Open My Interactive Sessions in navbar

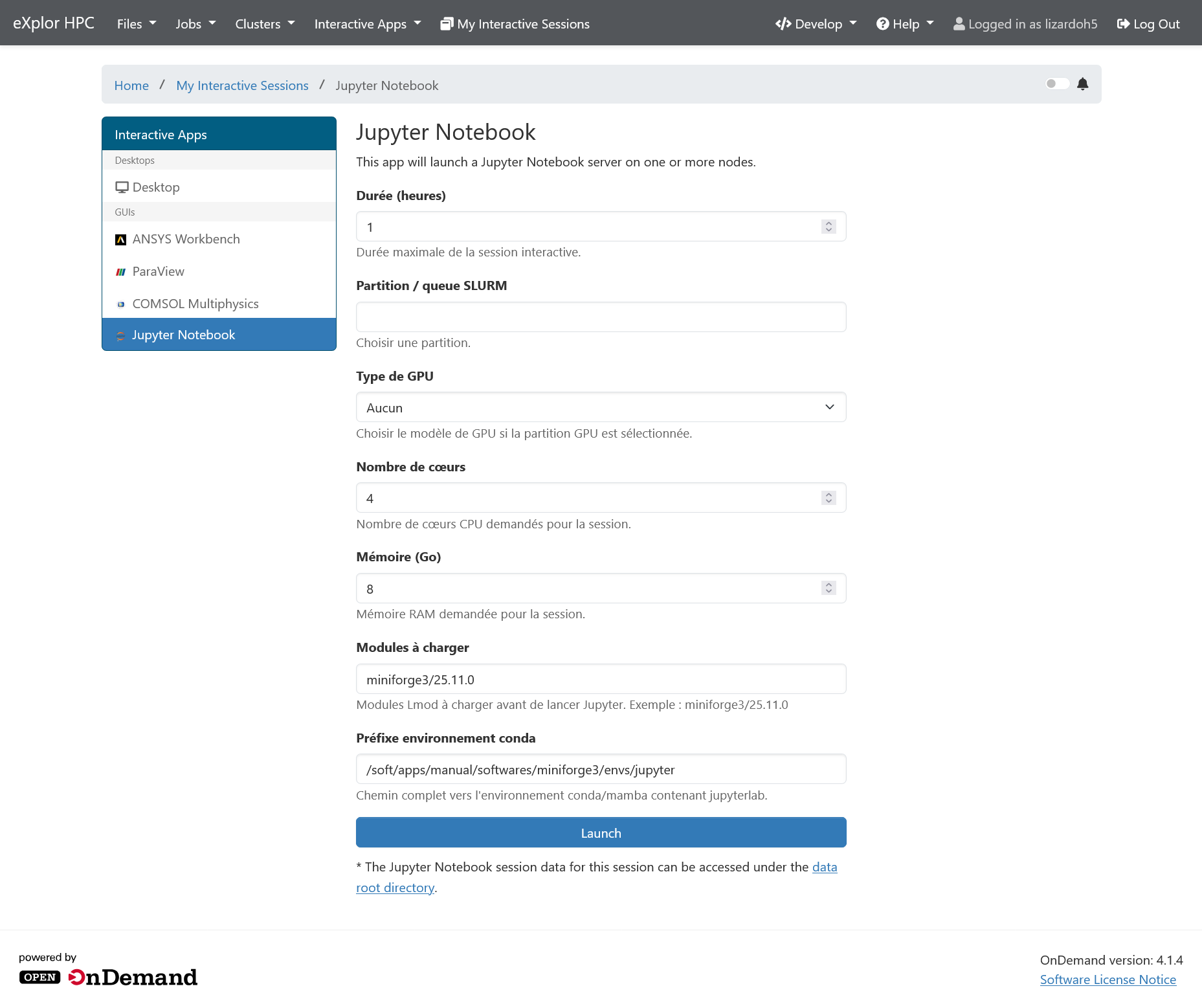point(515,24)
